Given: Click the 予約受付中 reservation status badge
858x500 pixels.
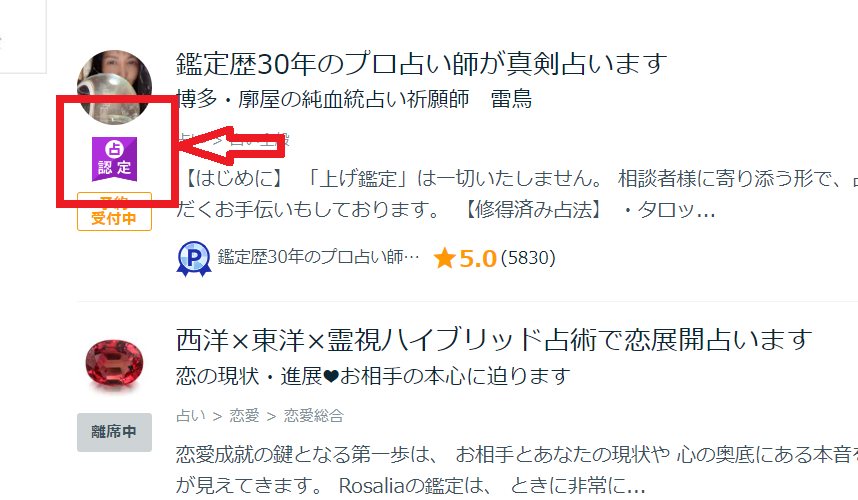Looking at the screenshot, I should click(x=114, y=212).
